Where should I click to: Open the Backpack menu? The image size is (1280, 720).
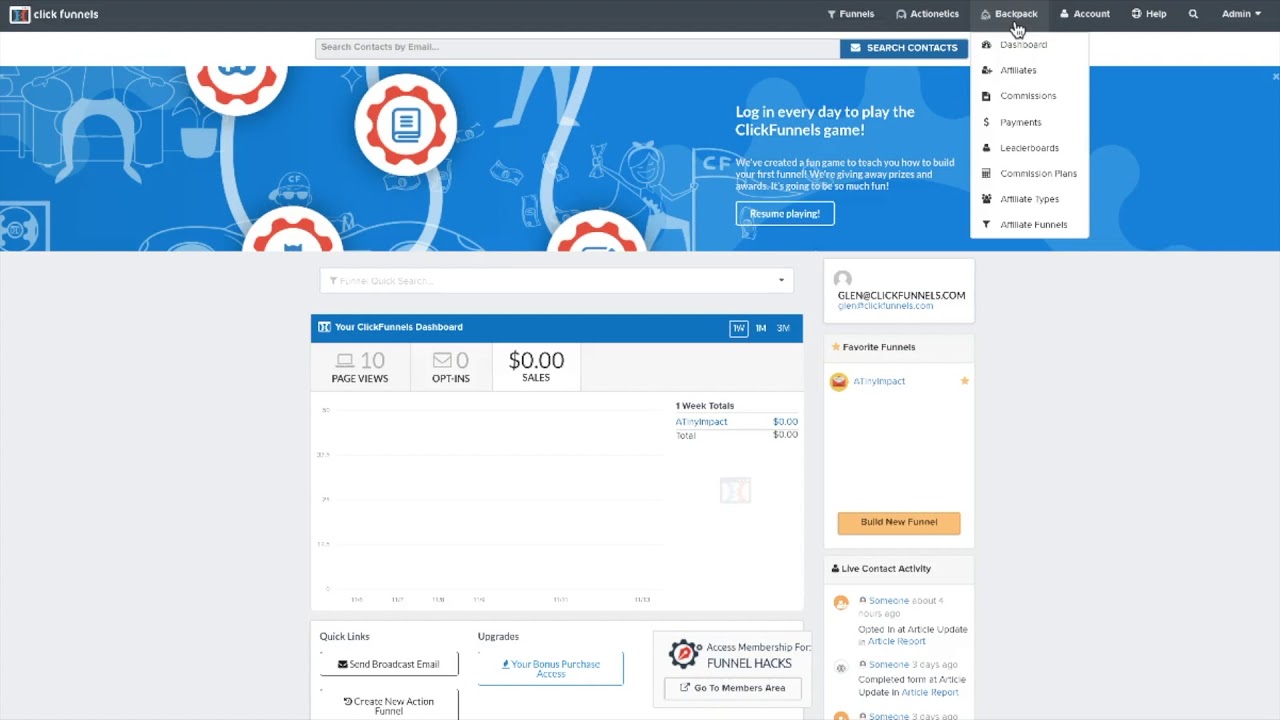pos(1009,14)
